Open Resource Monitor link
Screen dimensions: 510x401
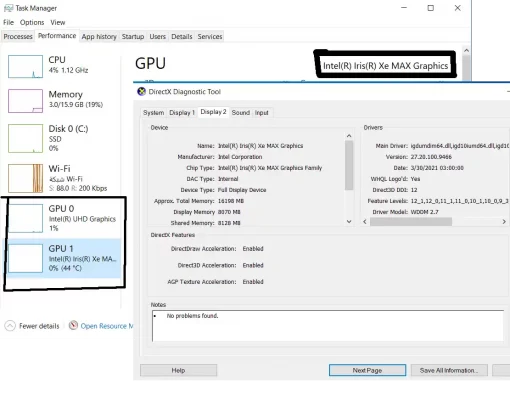pyautogui.click(x=107, y=326)
